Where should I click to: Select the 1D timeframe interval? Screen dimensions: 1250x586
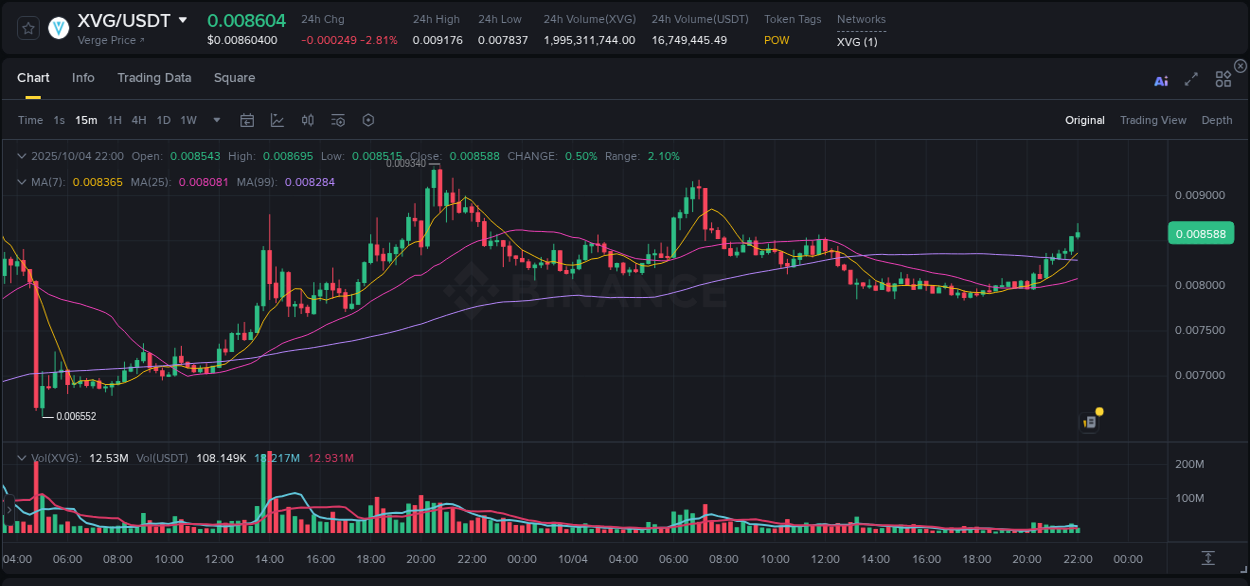163,119
